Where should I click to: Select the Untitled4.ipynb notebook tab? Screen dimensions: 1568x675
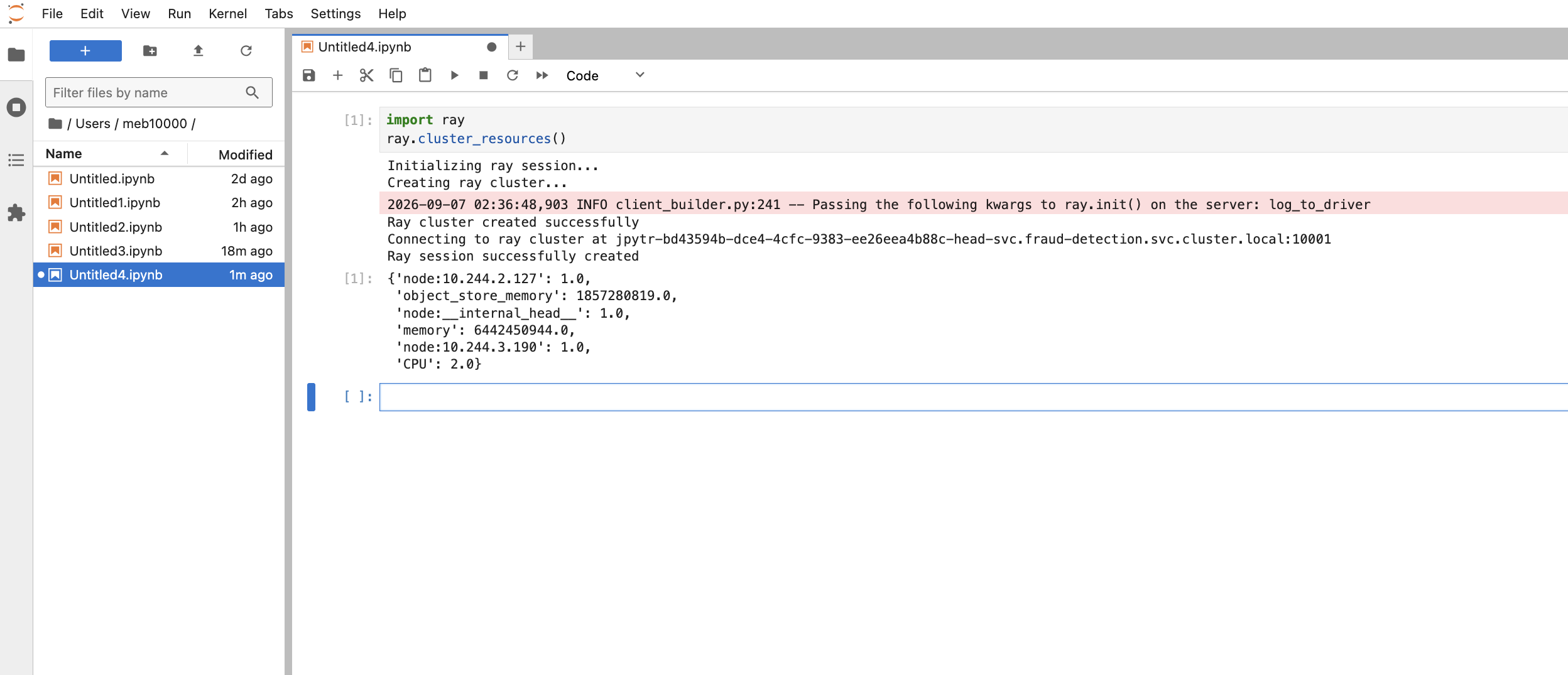click(x=400, y=47)
